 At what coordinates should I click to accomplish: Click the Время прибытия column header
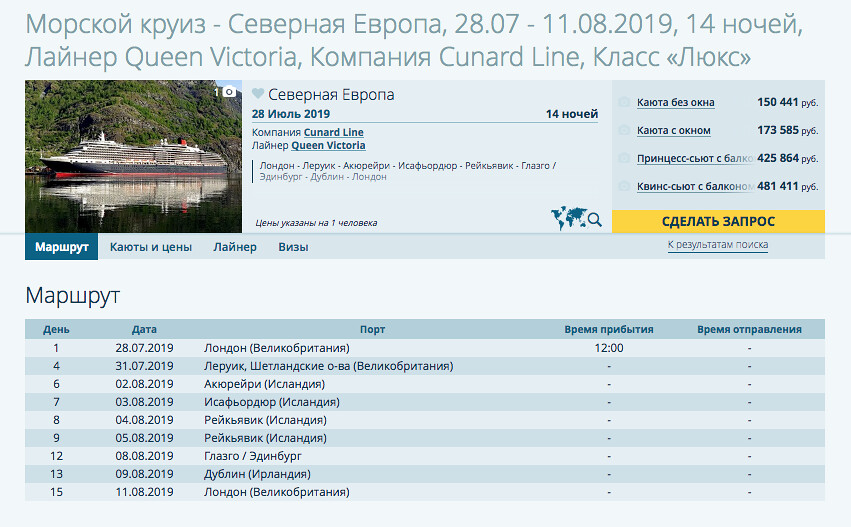[x=609, y=329]
